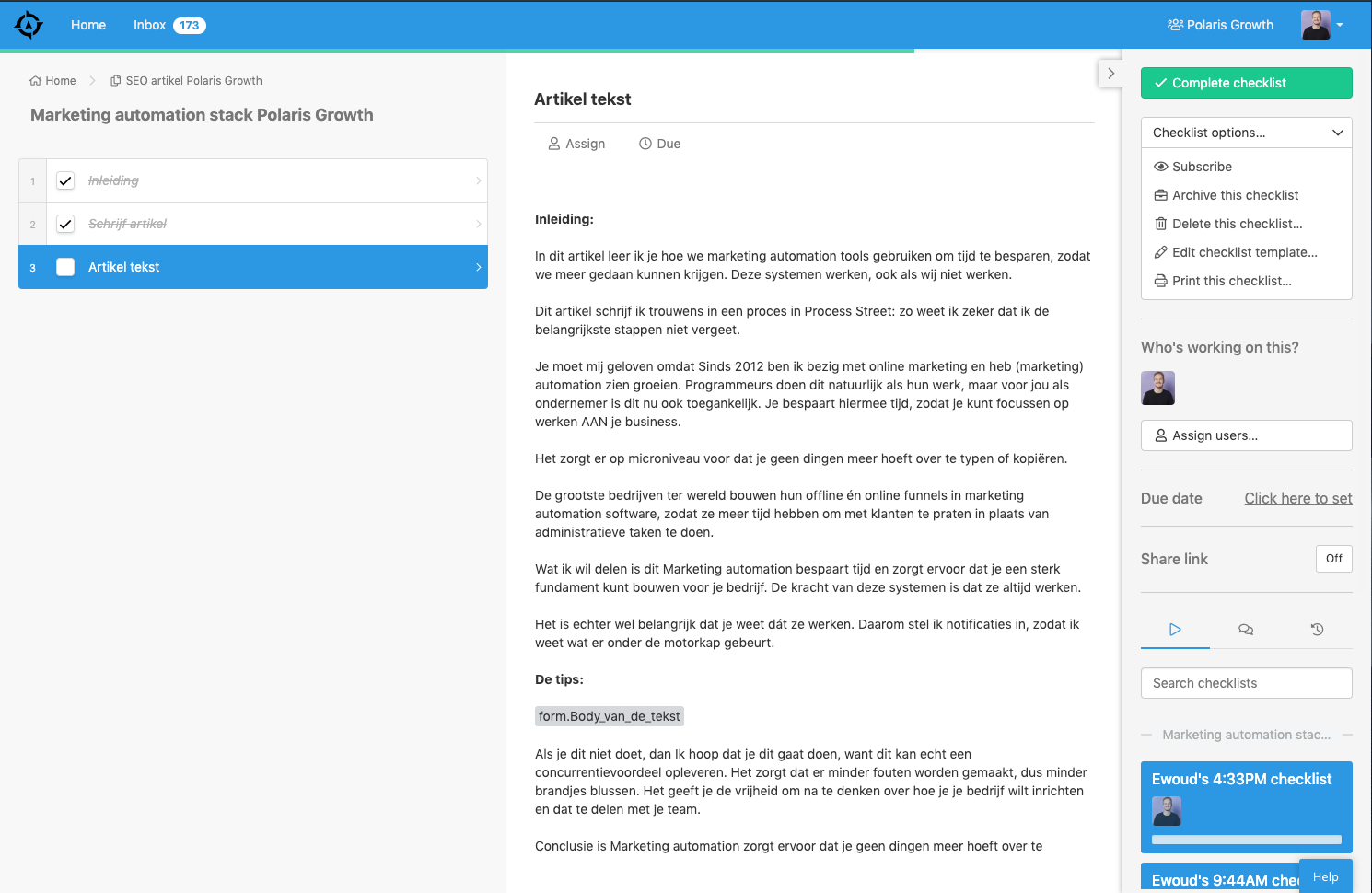Click the Complete checklist button
This screenshot has height=893, width=1372.
1247,83
